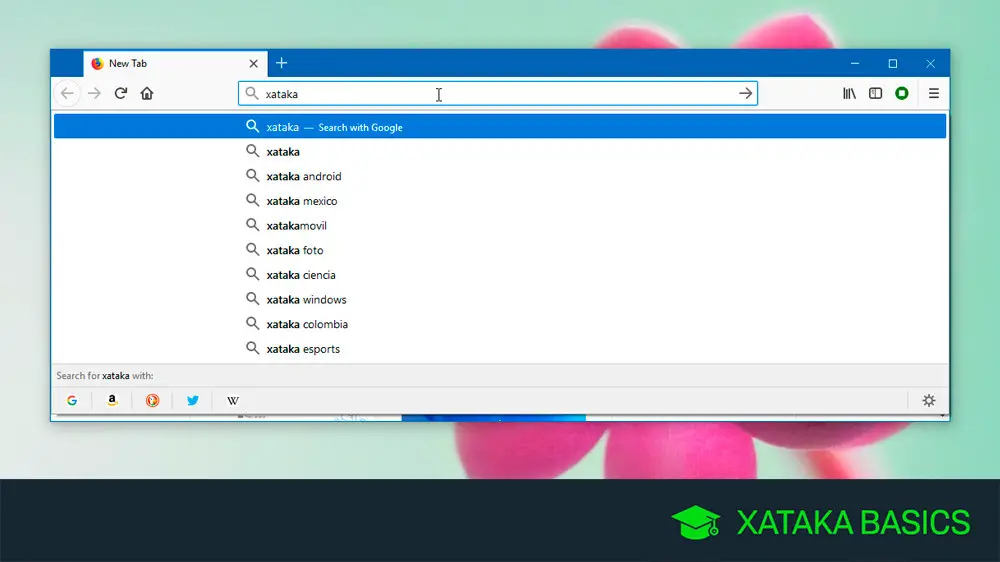Show sidebars with the sidebar icon
The height and width of the screenshot is (562, 1000).
click(x=876, y=94)
